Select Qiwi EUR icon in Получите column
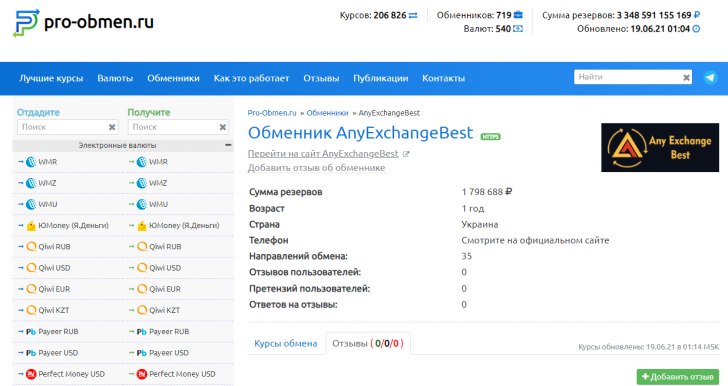Image resolution: width=728 pixels, height=386 pixels. (x=142, y=289)
